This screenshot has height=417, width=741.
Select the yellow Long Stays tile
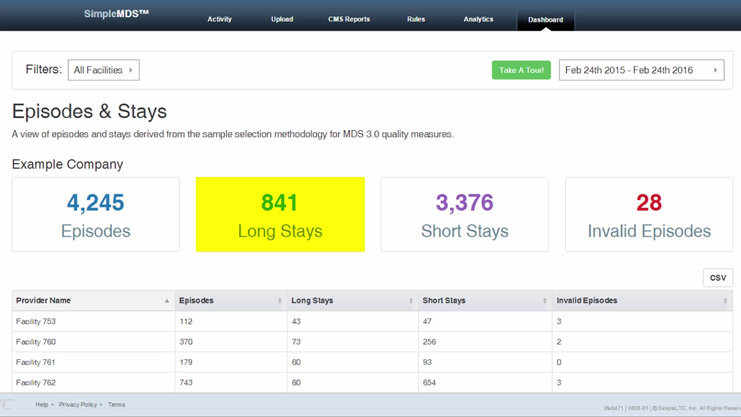(x=280, y=214)
